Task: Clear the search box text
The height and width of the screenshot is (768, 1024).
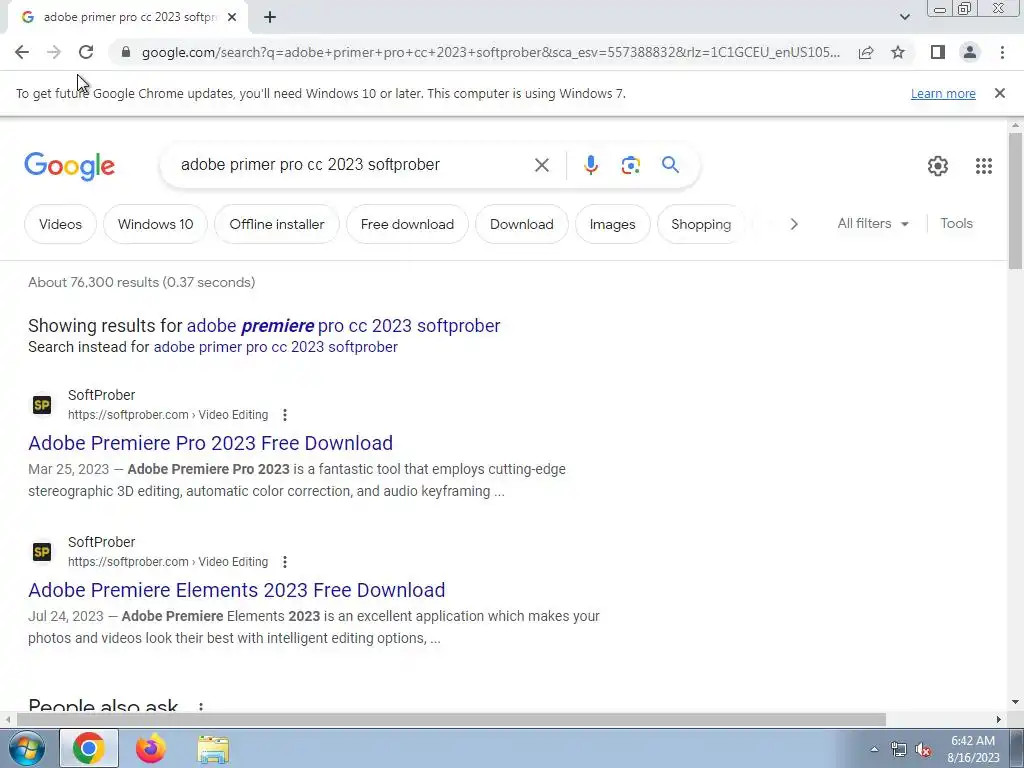Action: click(541, 165)
